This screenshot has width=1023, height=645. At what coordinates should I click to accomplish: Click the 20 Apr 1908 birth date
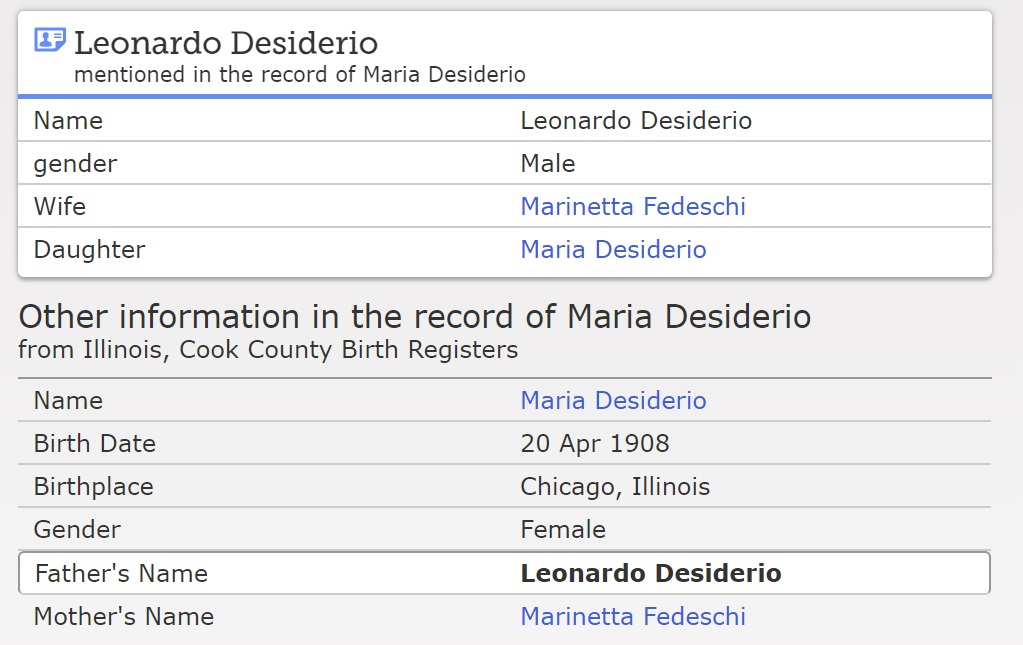click(595, 444)
